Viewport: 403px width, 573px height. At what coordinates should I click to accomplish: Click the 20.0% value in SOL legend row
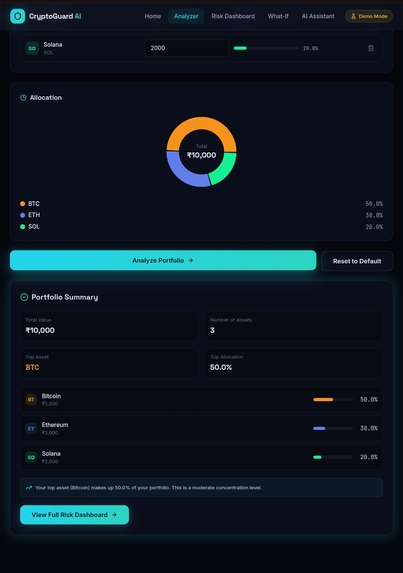(374, 227)
